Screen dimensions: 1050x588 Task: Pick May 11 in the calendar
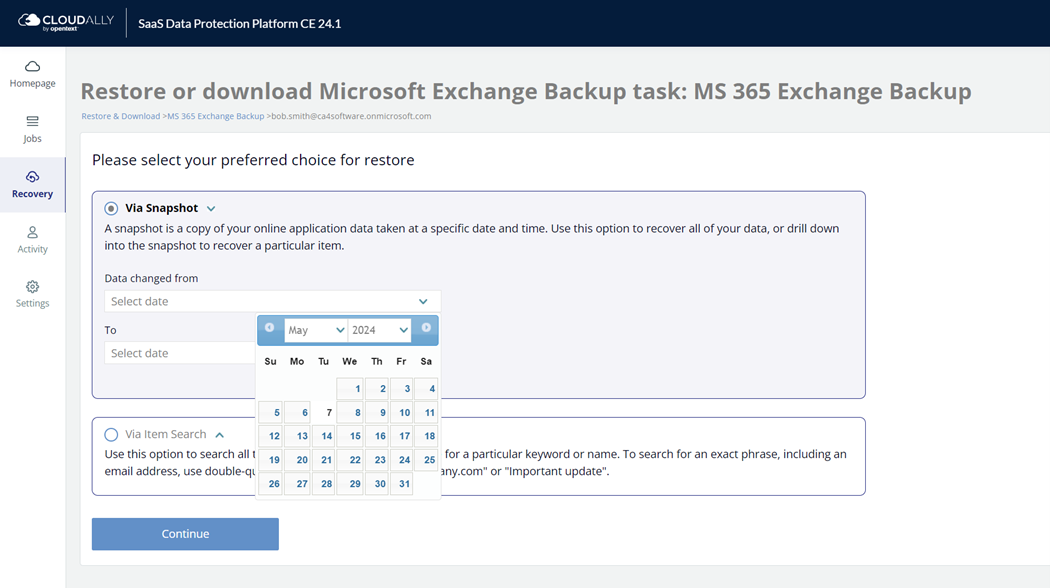(x=426, y=413)
